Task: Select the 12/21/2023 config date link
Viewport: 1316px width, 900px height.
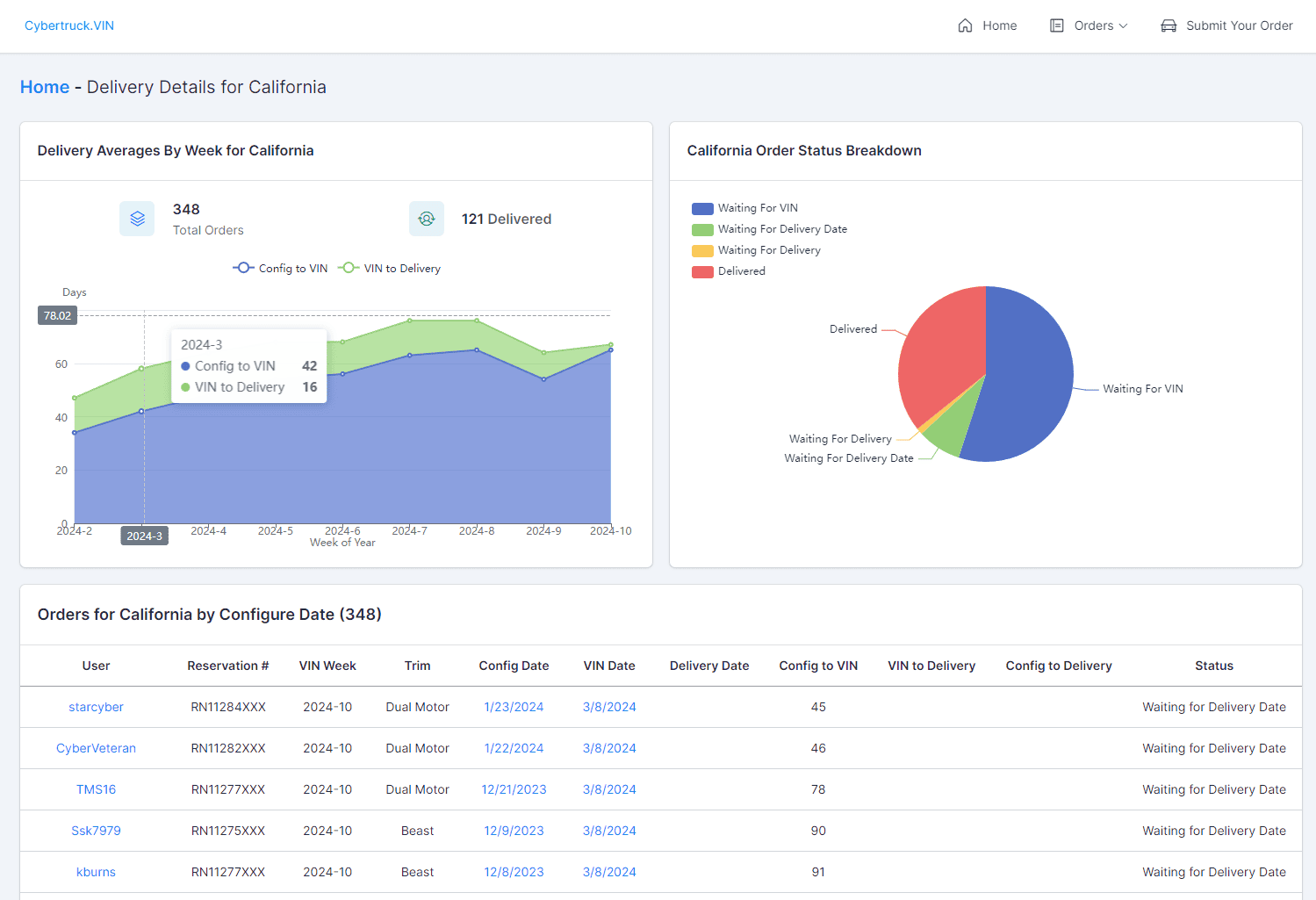Action: (x=514, y=789)
